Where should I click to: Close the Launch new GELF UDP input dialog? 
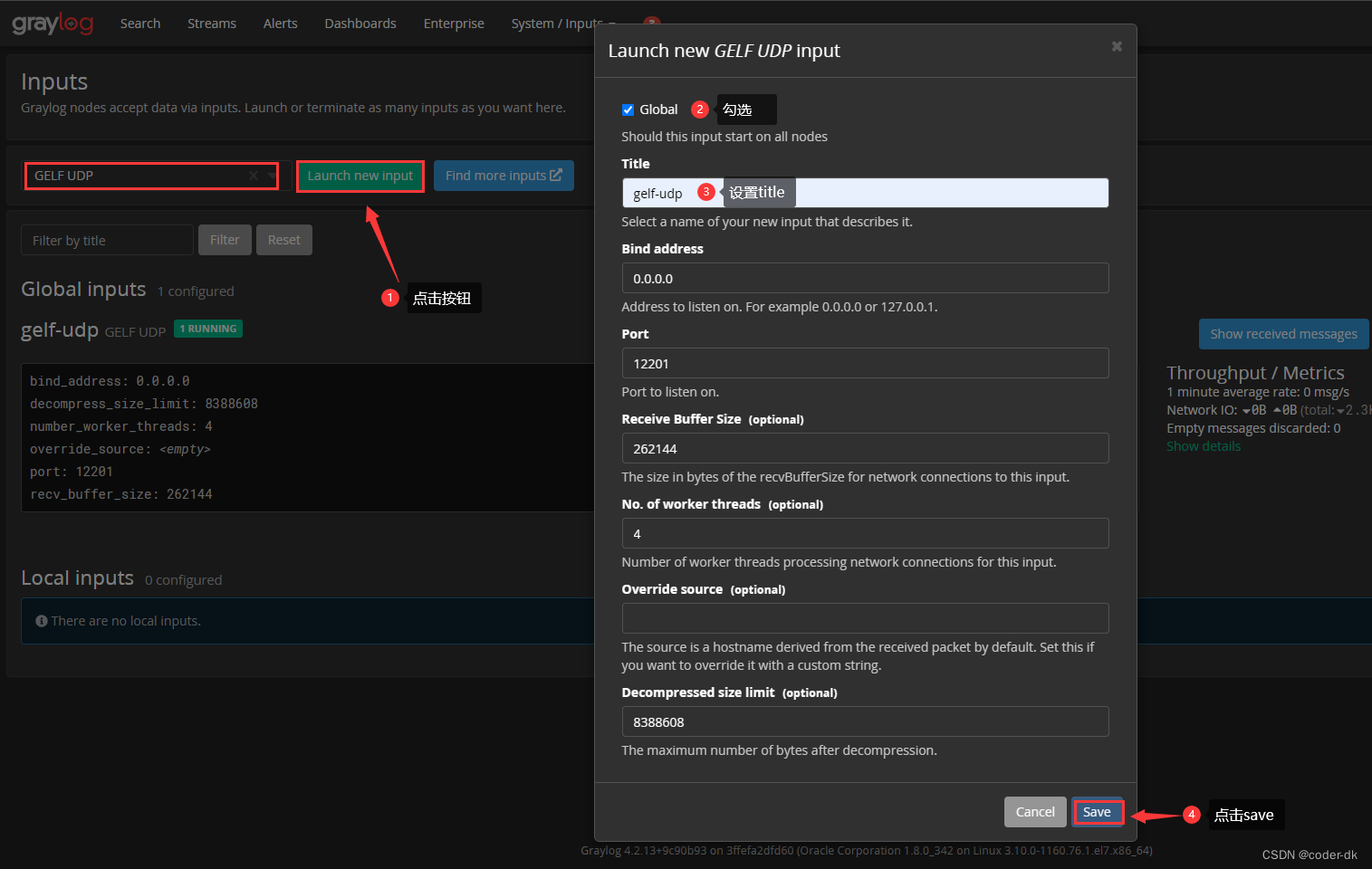(x=1117, y=46)
